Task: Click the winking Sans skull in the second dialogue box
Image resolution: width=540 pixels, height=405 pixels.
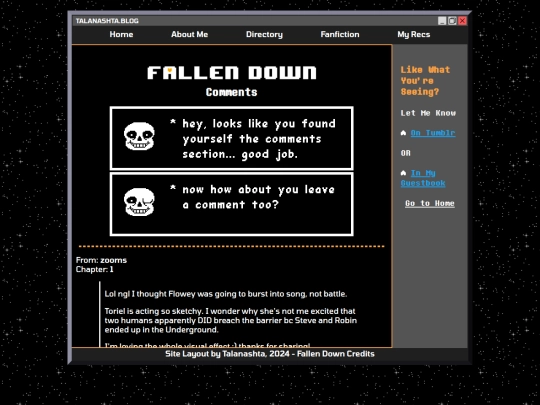Action: click(x=139, y=202)
